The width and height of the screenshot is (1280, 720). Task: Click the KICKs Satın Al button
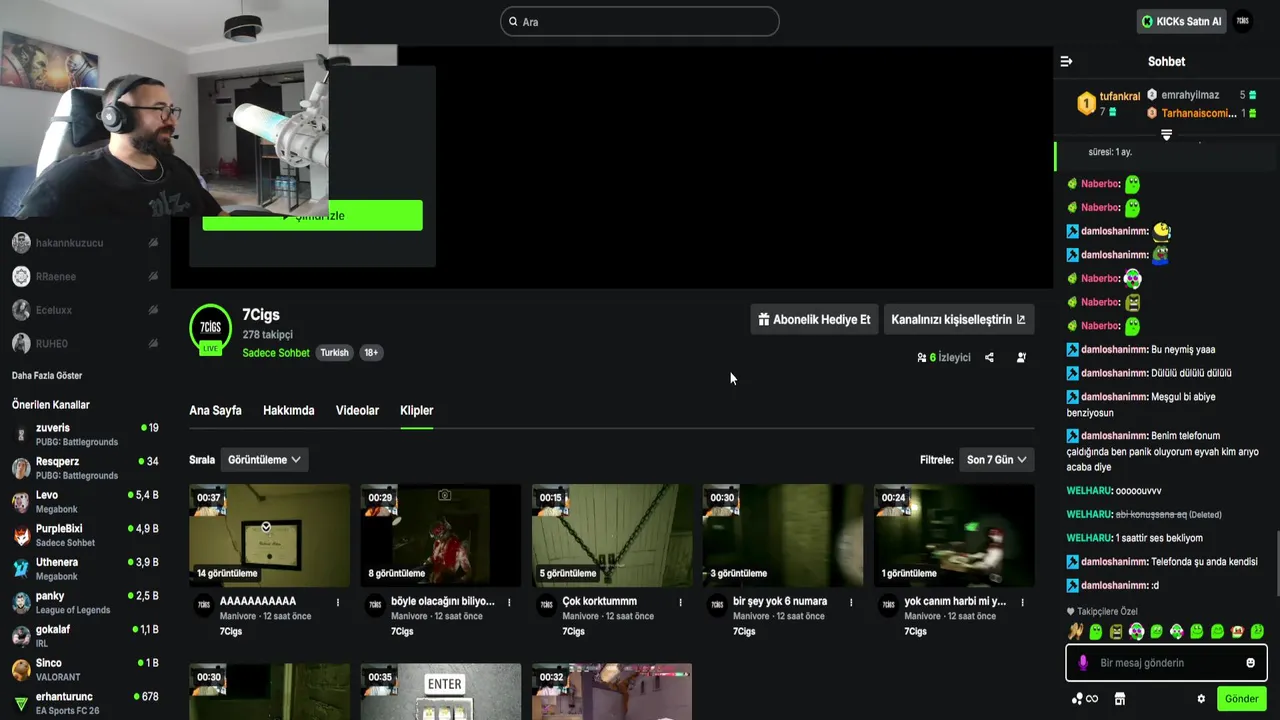tap(1181, 21)
